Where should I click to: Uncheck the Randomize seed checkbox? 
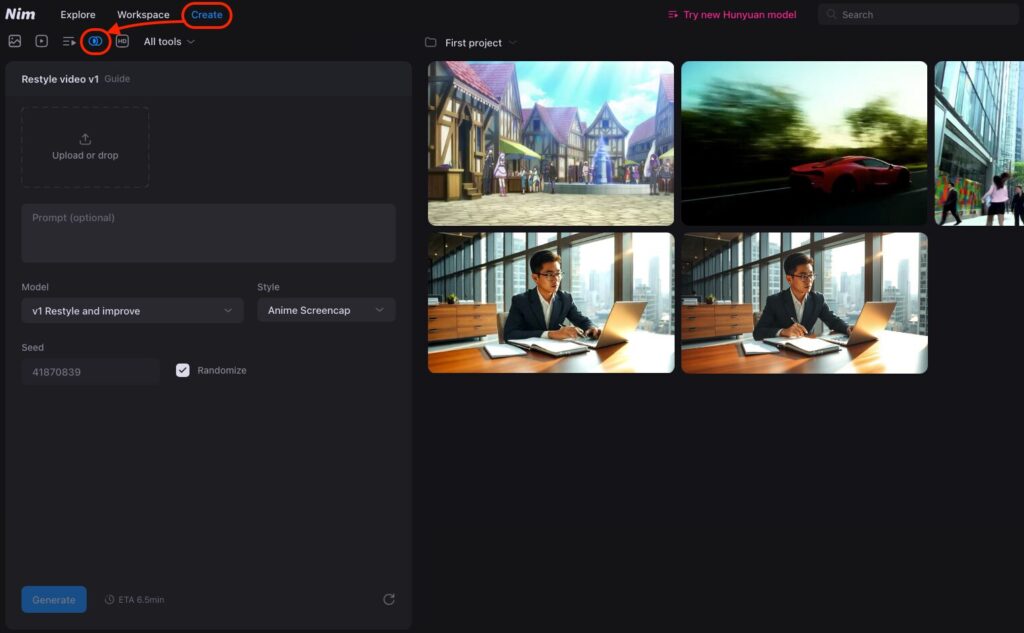click(x=183, y=370)
